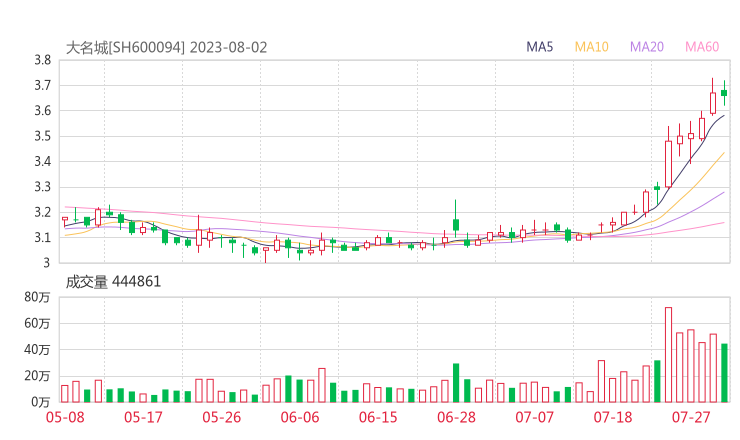
Task: Select the 07-27 date axis label
Action: click(x=691, y=417)
